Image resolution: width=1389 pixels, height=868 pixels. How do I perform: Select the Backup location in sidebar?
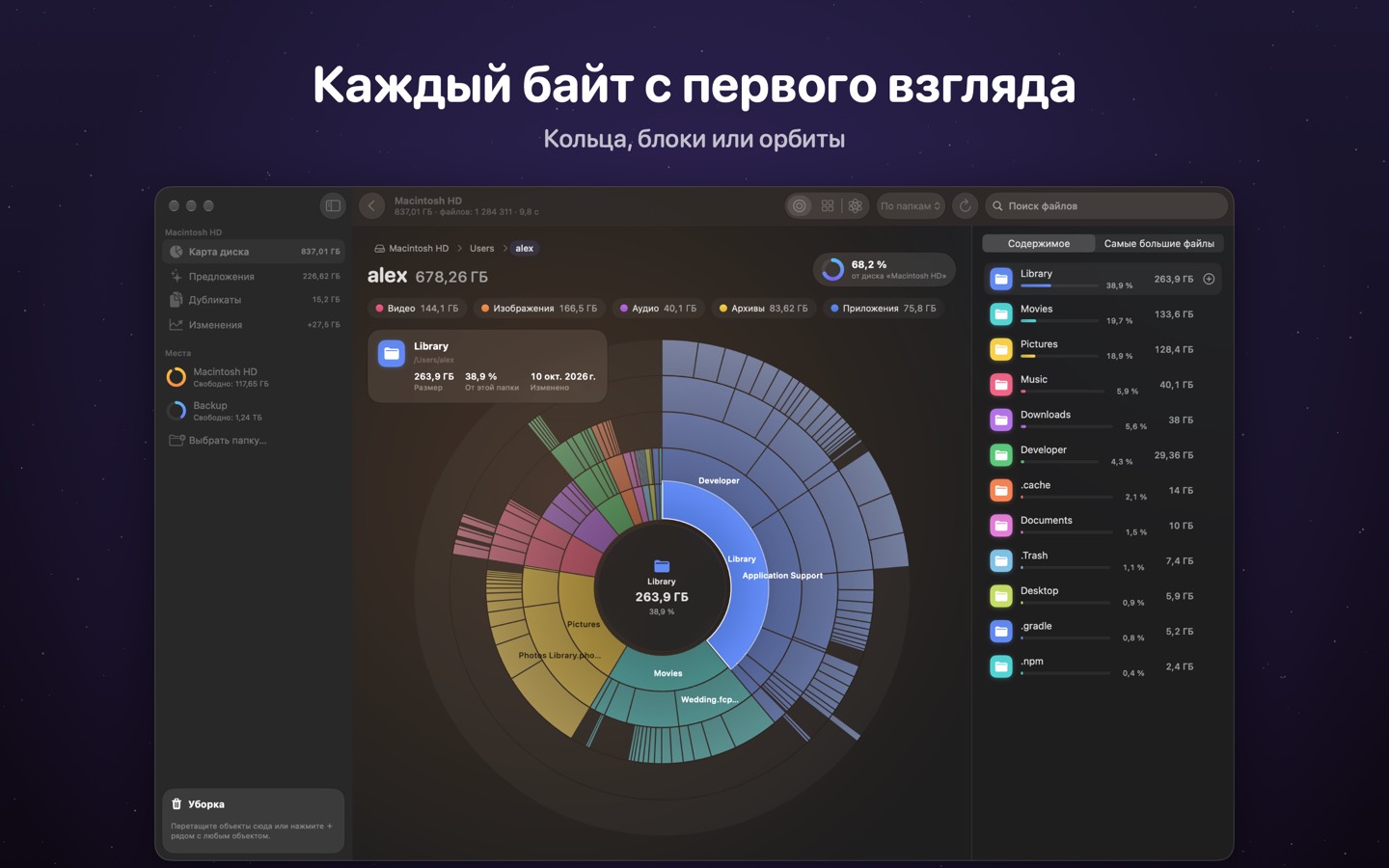click(x=254, y=411)
